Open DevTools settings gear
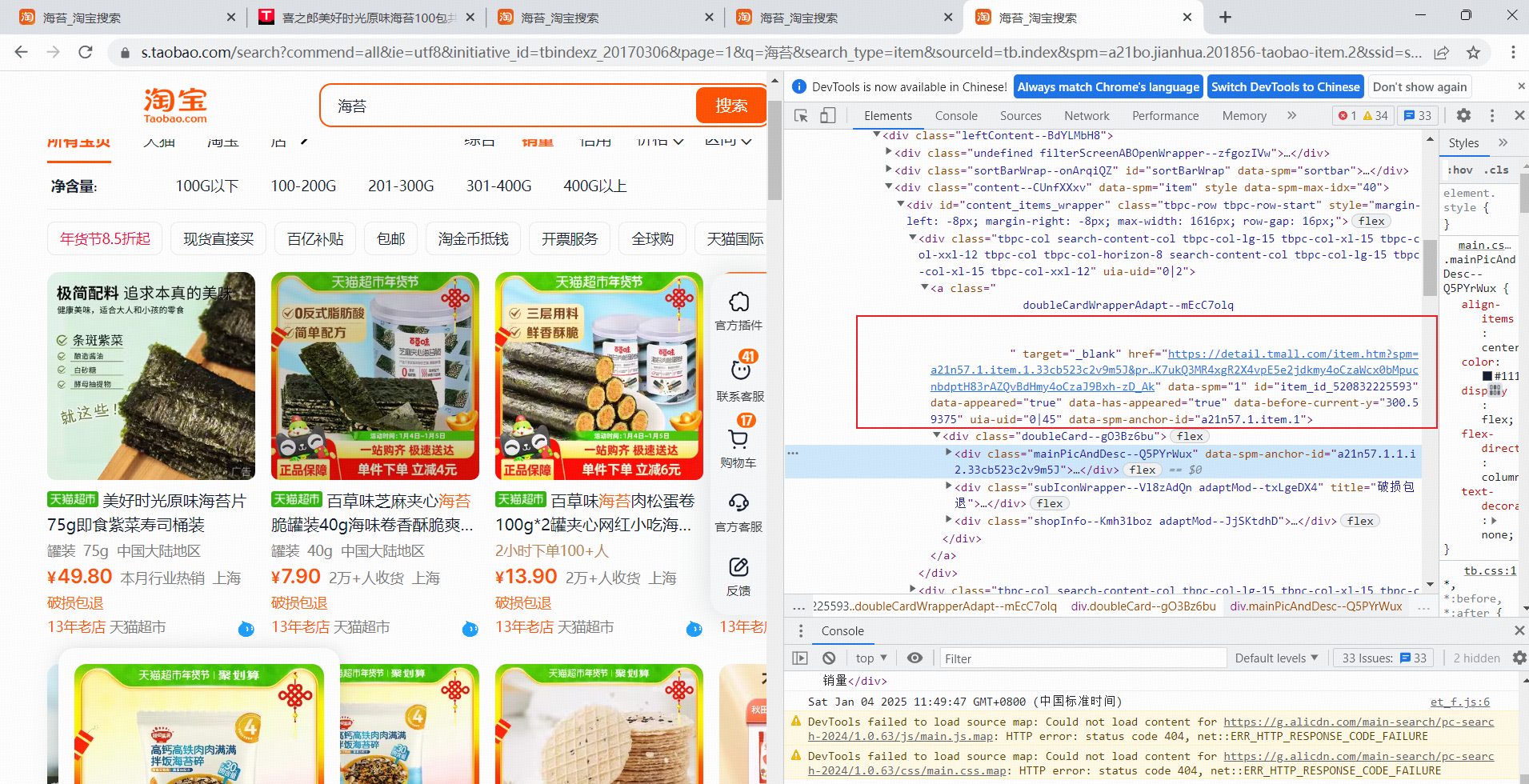The image size is (1529, 784). [x=1463, y=116]
